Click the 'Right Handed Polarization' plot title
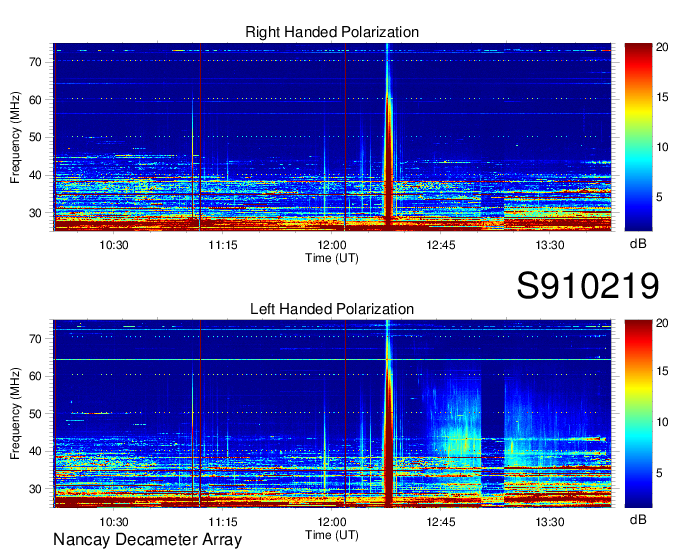The height and width of the screenshot is (552, 680). pyautogui.click(x=332, y=32)
